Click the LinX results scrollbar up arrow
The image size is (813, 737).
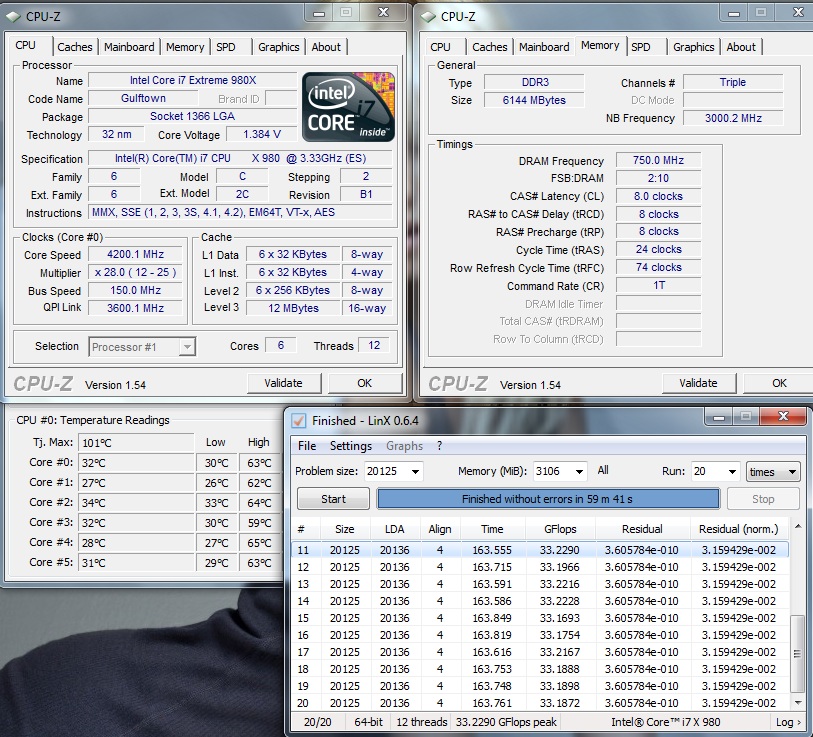(798, 527)
